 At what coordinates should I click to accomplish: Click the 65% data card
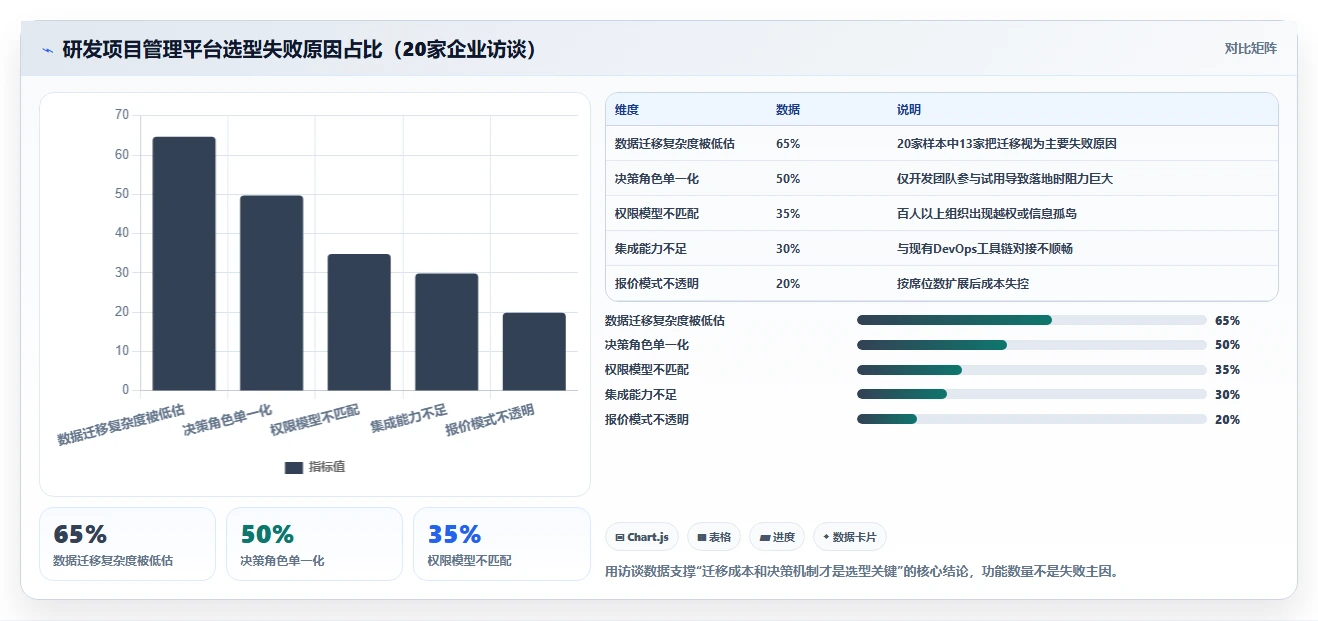coord(127,544)
